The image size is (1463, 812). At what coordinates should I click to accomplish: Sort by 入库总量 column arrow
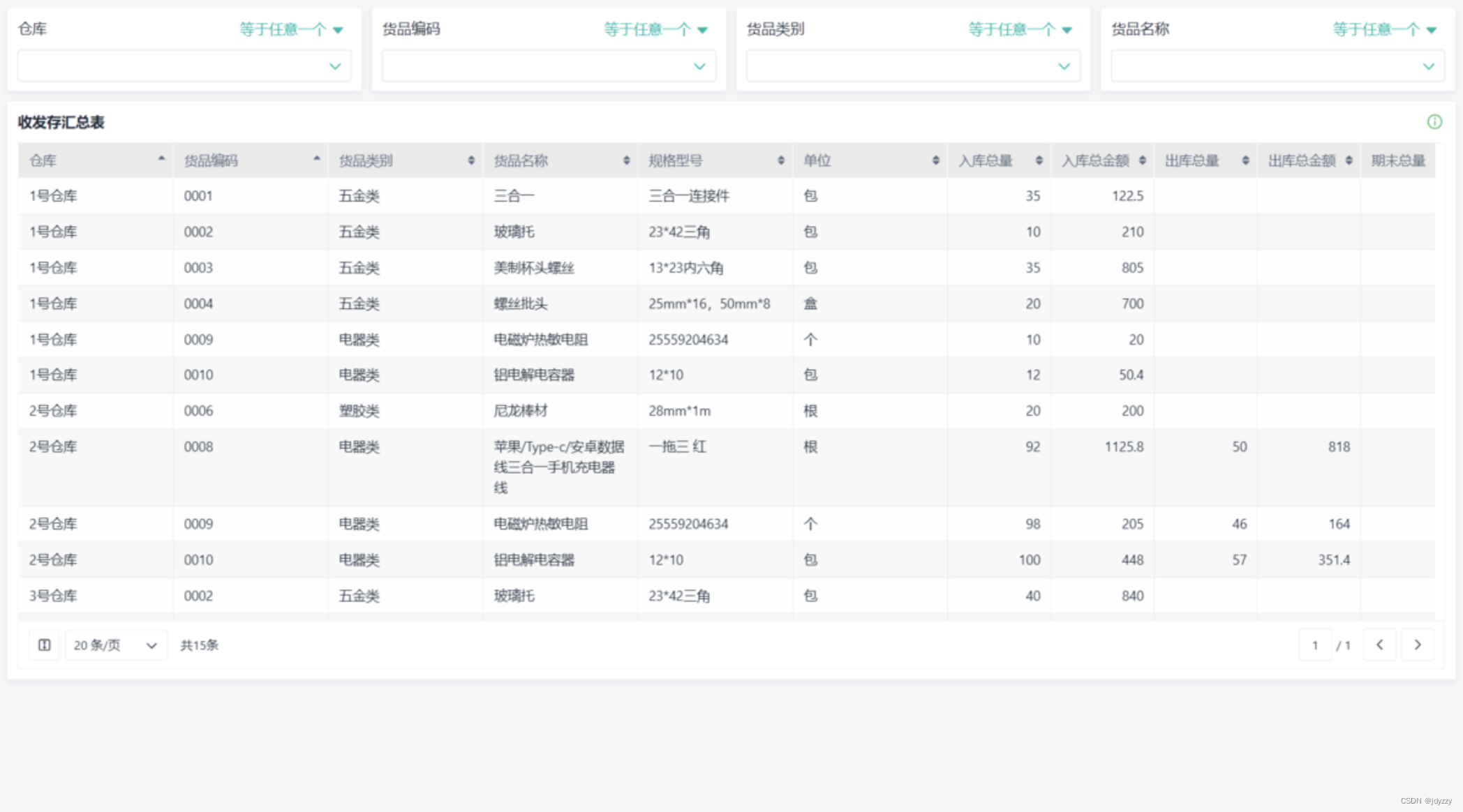[1039, 160]
